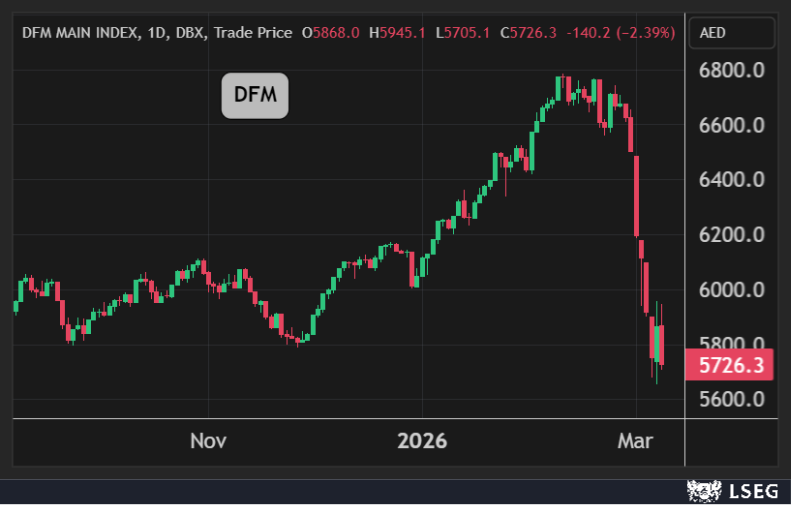Click the LSEG lion logo icon
Image resolution: width=791 pixels, height=505 pixels.
tap(704, 490)
